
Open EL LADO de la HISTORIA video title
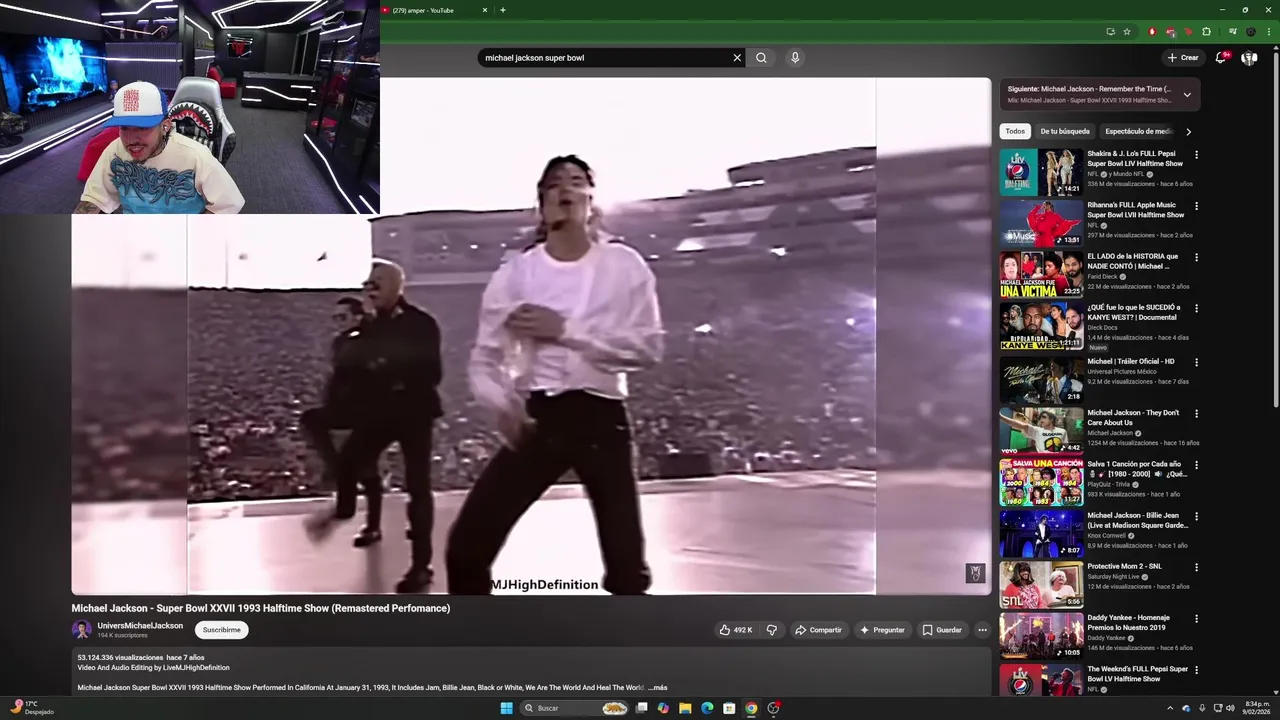pyautogui.click(x=1133, y=261)
